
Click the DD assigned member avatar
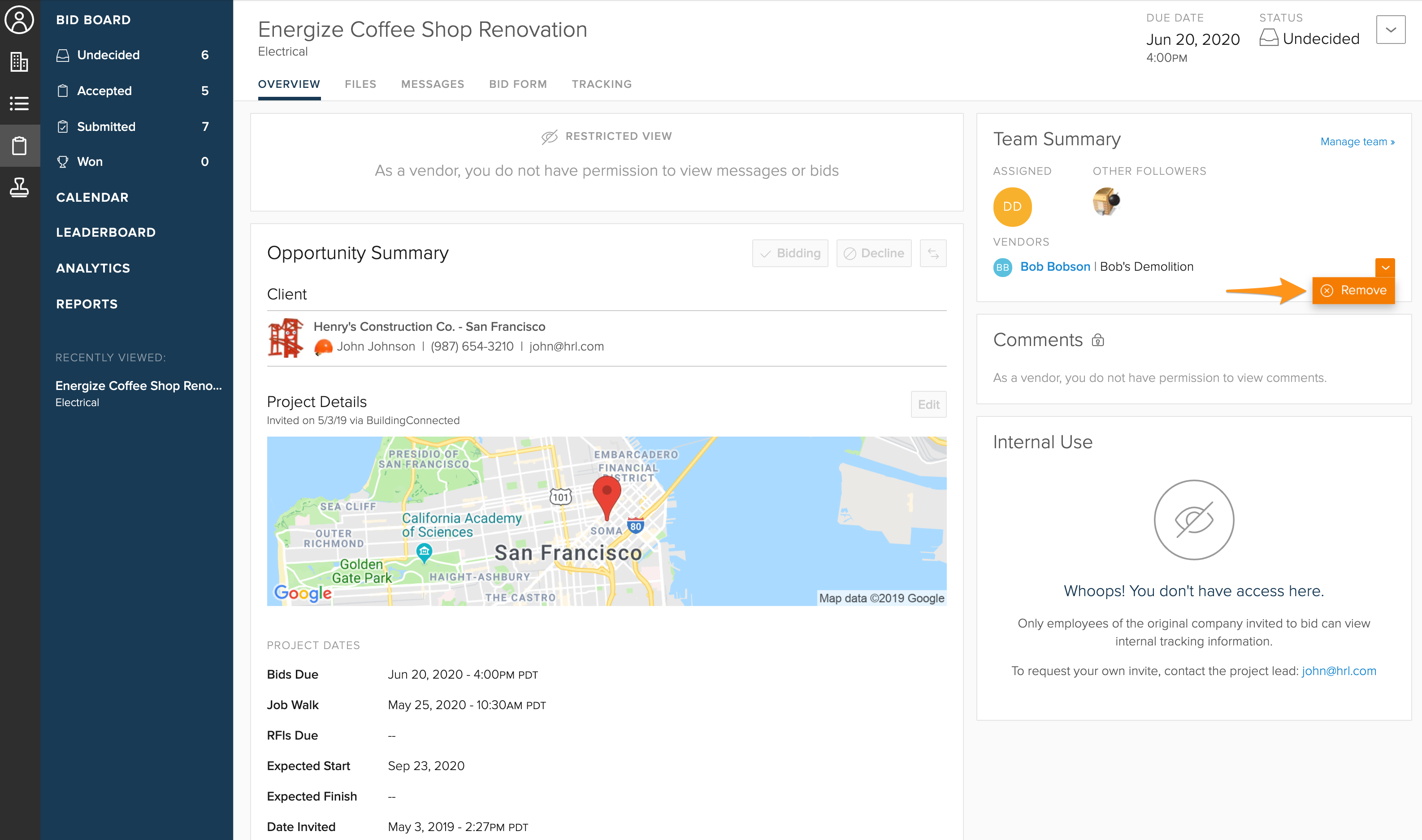coord(1012,207)
